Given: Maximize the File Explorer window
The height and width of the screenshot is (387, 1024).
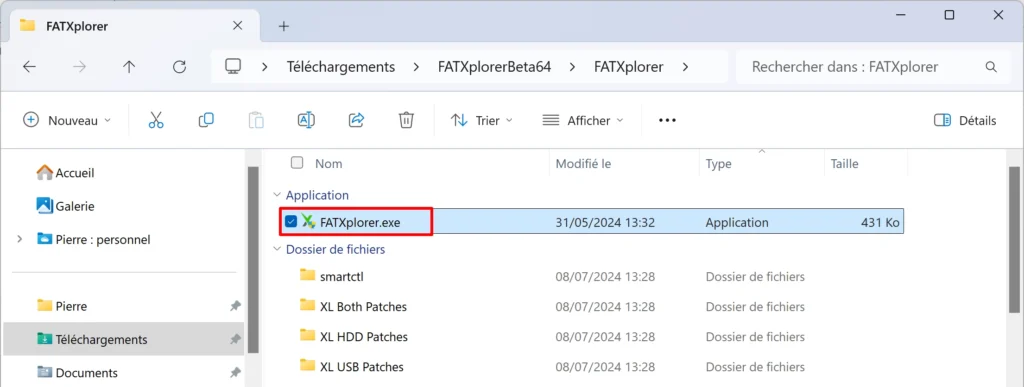Looking at the screenshot, I should click(x=950, y=14).
